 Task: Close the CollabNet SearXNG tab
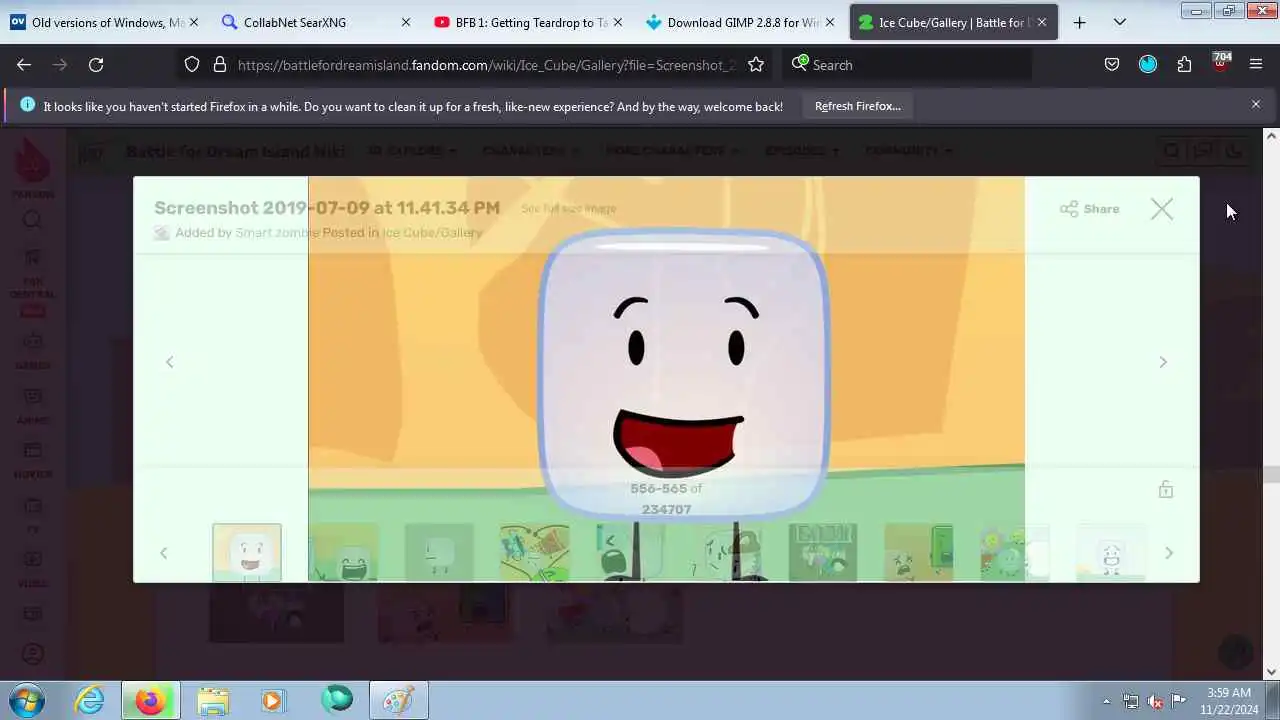click(x=405, y=22)
